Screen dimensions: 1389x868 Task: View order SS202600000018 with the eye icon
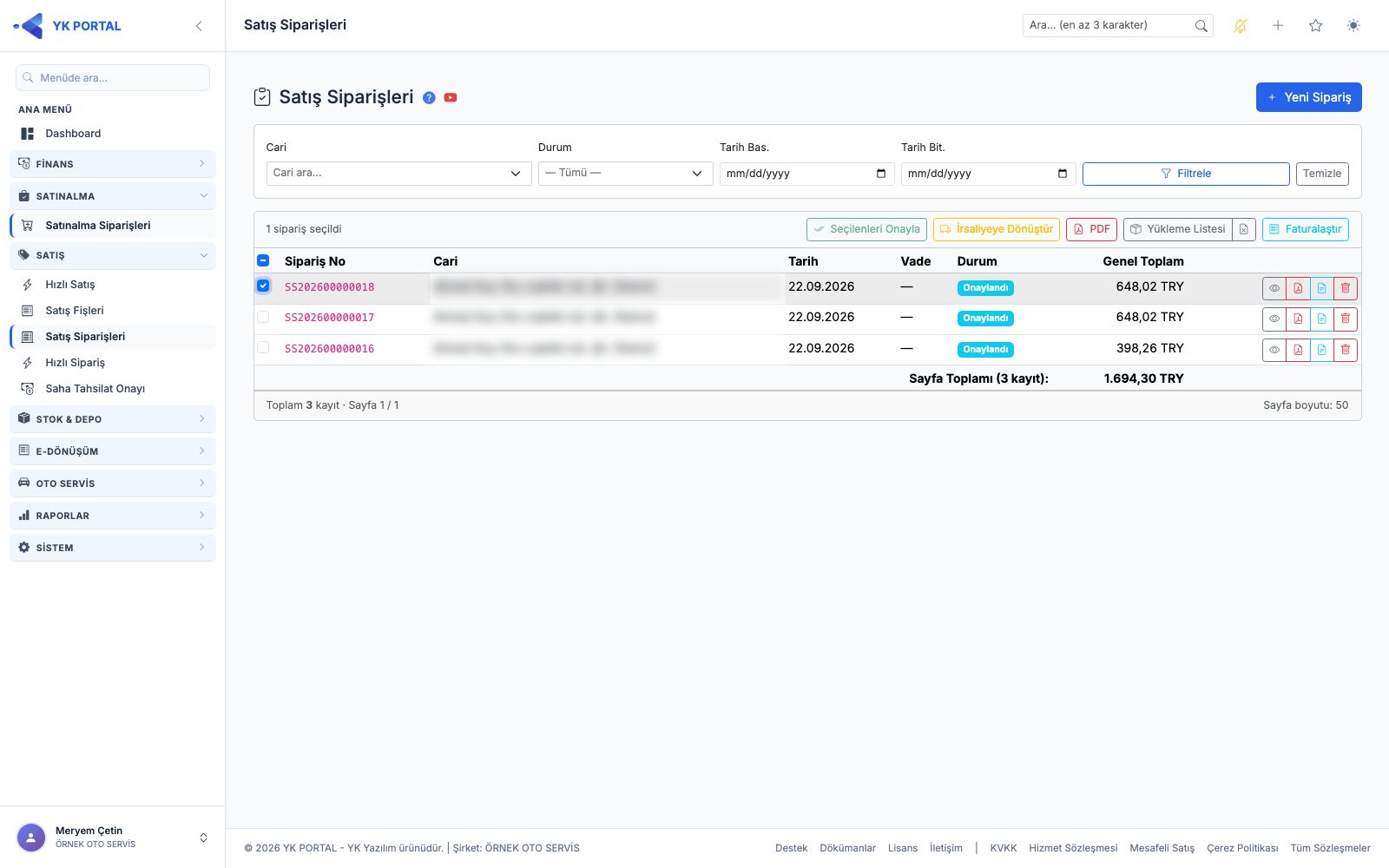1274,288
